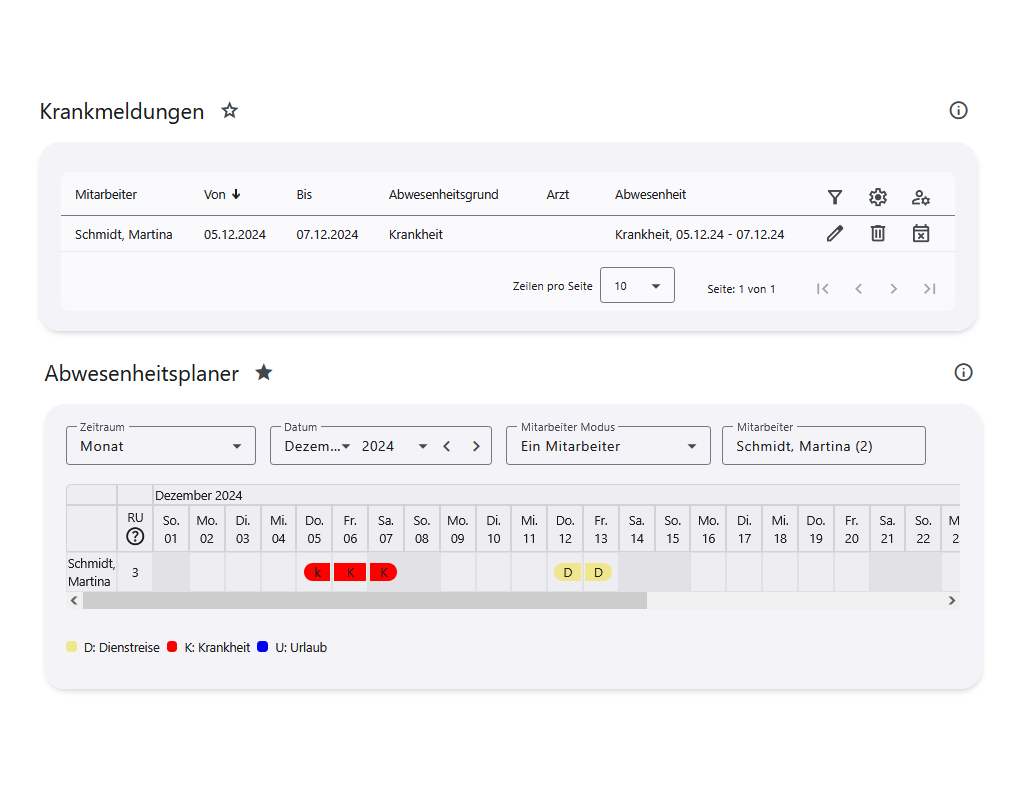Open the year 2024 dropdown
Viewport: 1024px width, 800px height.
tap(394, 446)
